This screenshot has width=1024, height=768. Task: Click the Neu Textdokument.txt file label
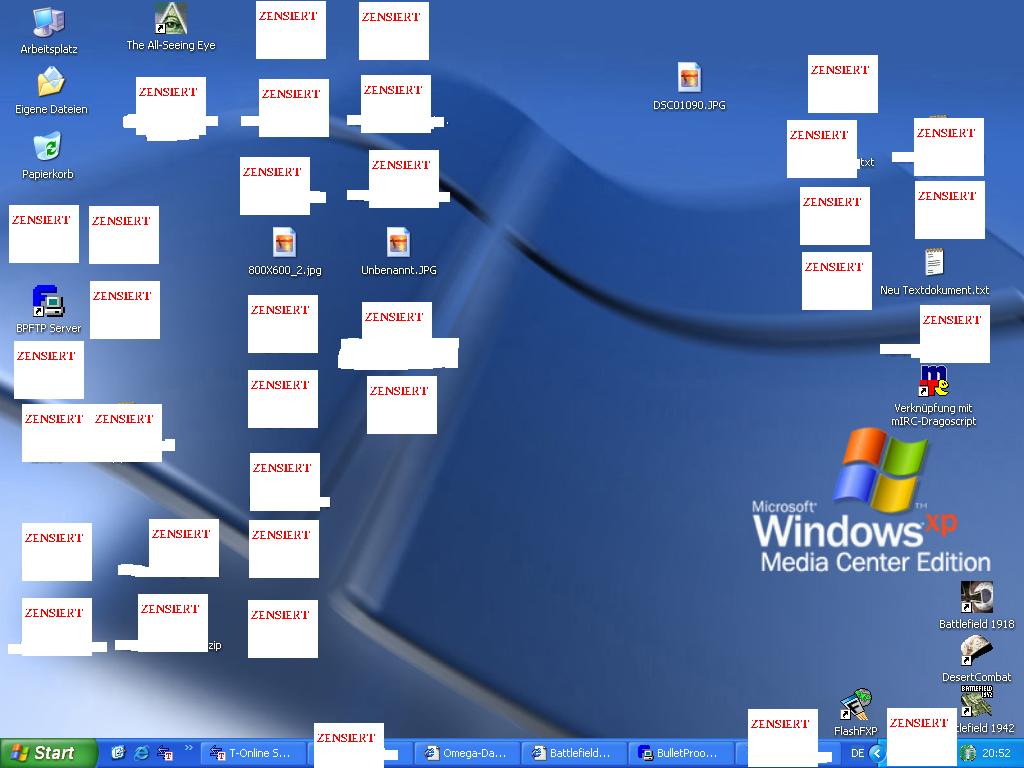tap(935, 290)
